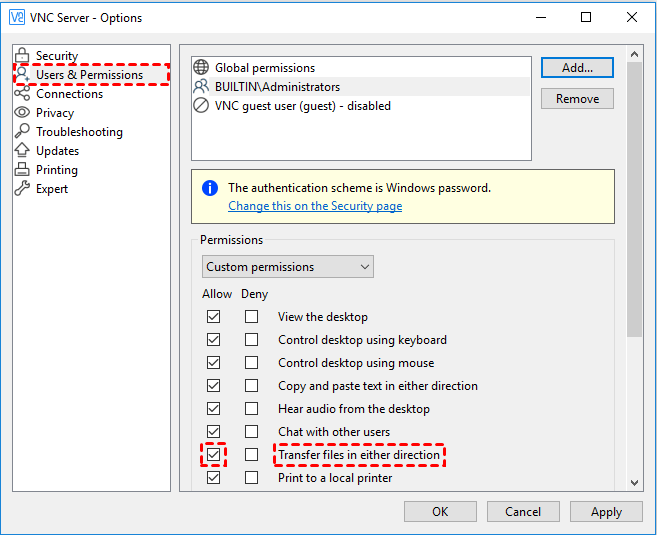Select Global permissions globe icon
657x535 pixels.
coord(201,67)
